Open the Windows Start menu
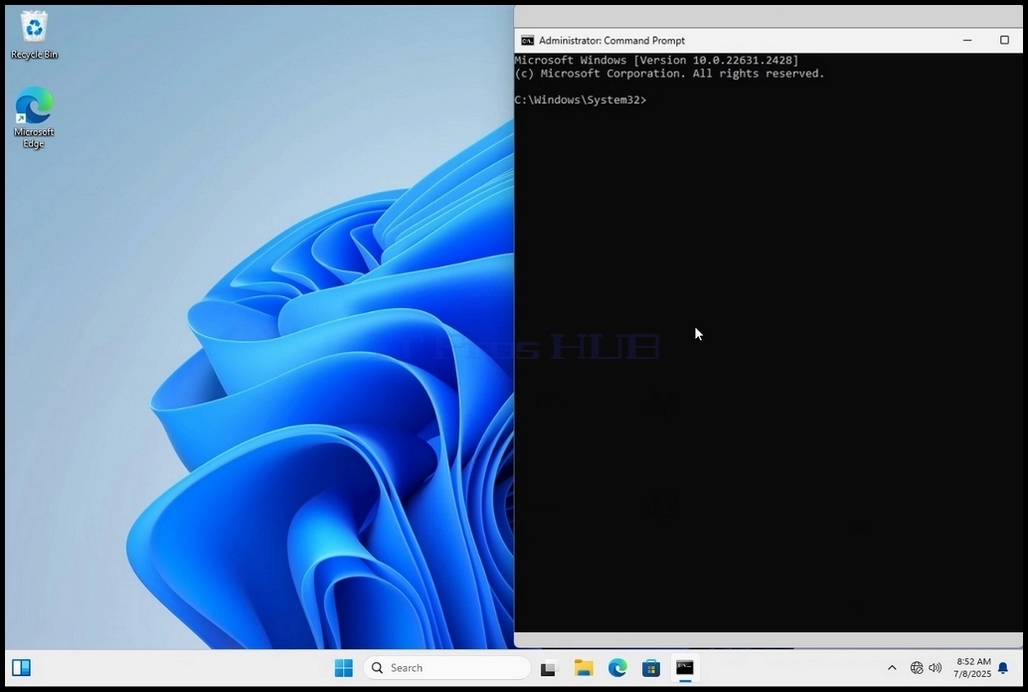 pos(344,668)
